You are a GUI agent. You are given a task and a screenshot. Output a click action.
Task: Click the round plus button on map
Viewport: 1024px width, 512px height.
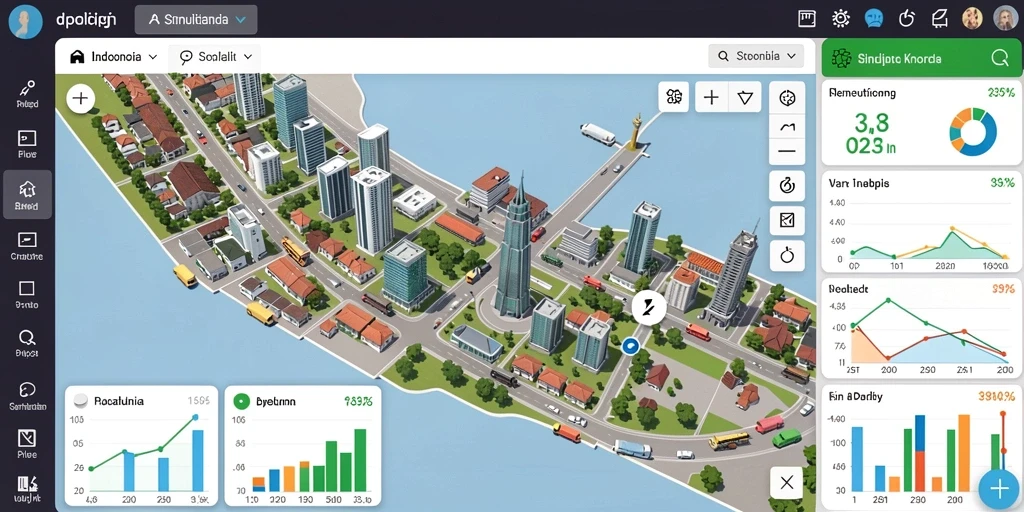[80, 99]
